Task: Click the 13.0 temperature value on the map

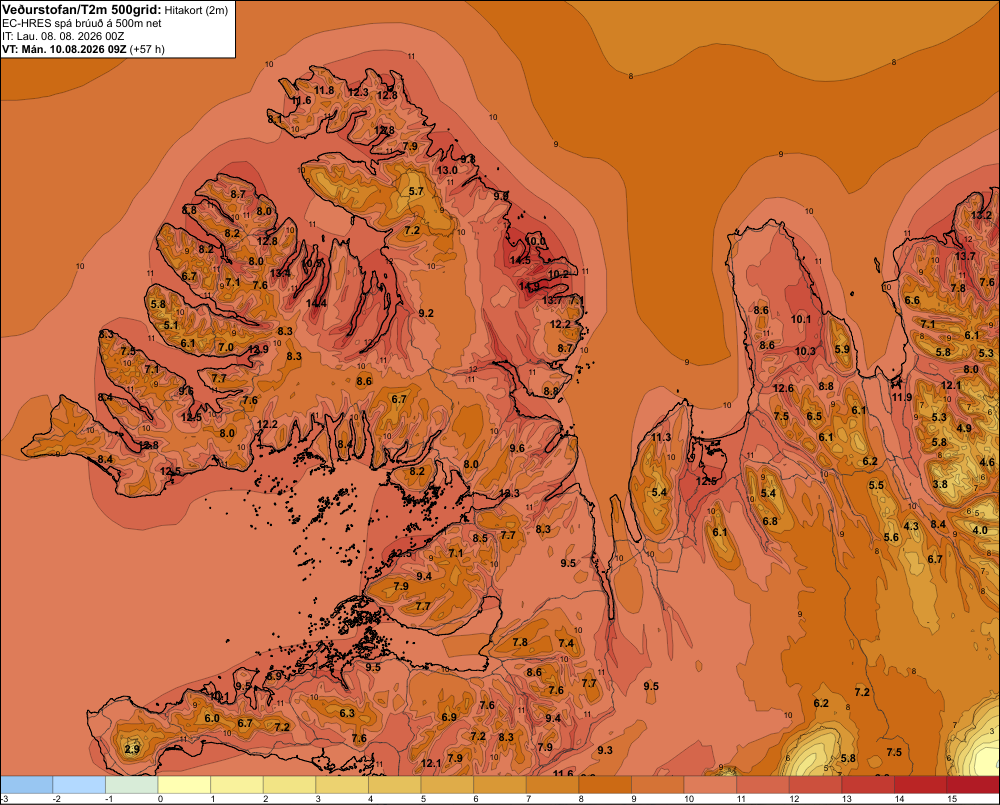Action: tap(447, 170)
